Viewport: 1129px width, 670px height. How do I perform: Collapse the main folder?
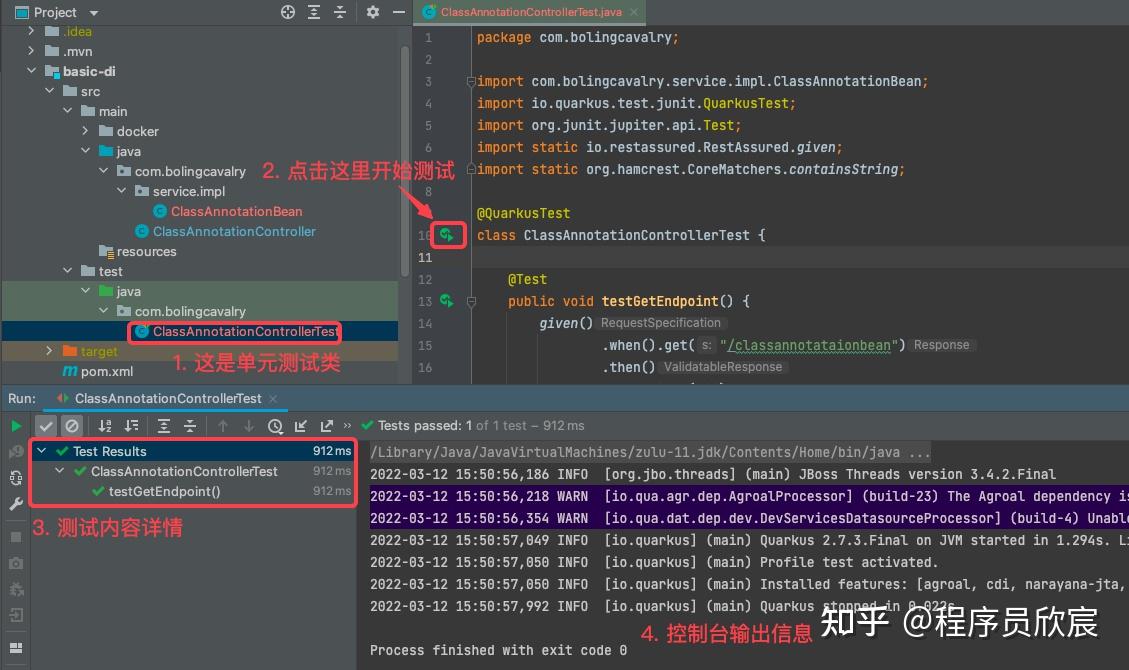[67, 111]
